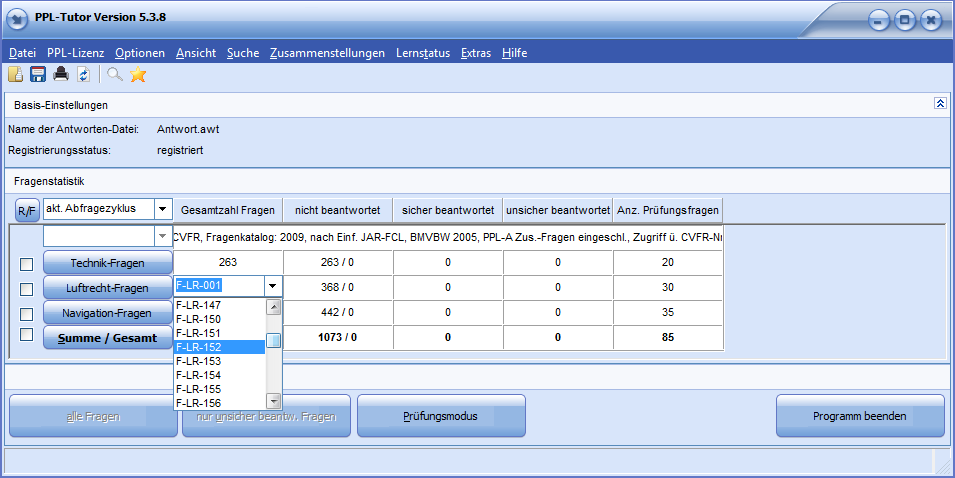Select F-LR-151 in the dropdown list
955x478 pixels.
coord(219,333)
